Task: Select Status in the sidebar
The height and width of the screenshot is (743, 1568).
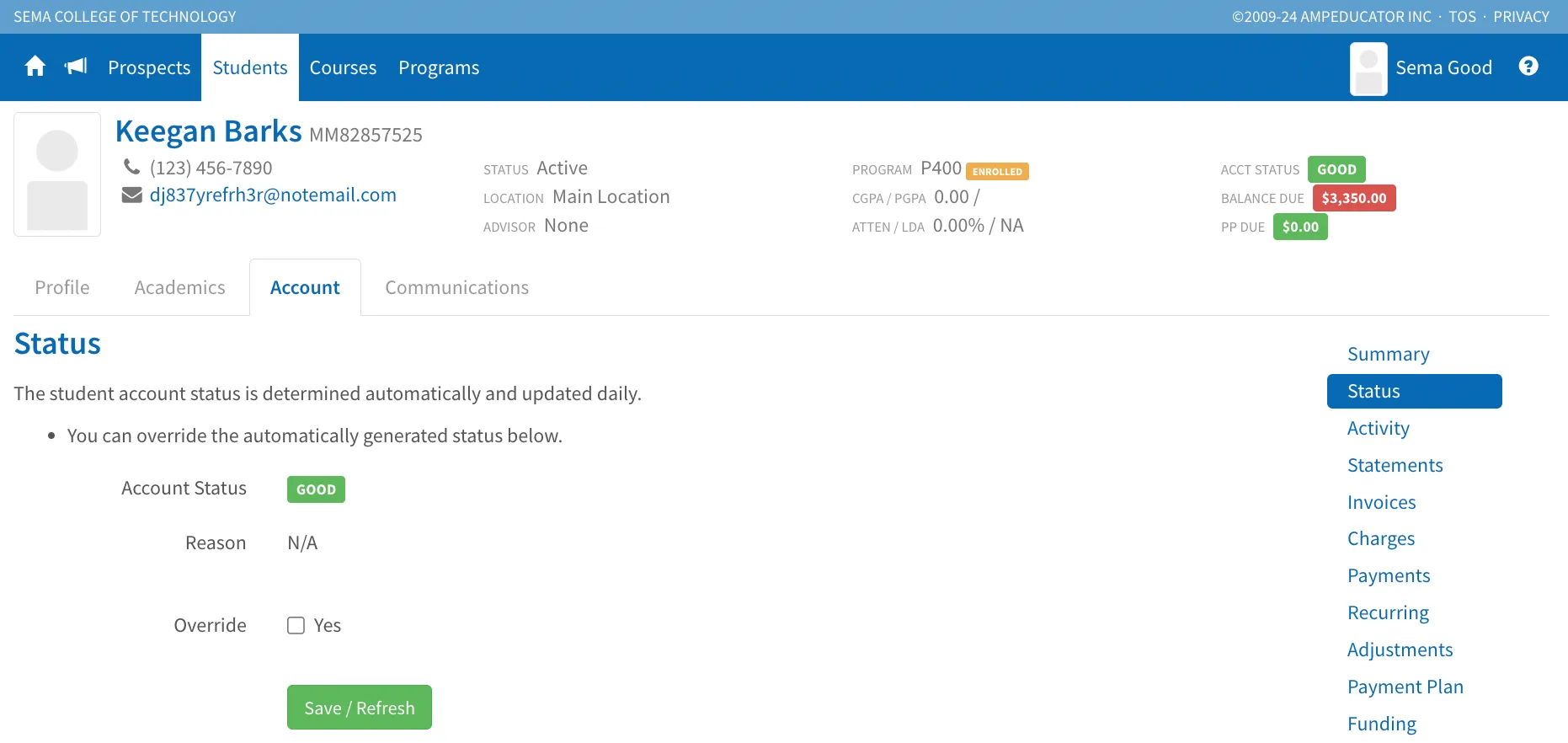Action: pos(1415,391)
